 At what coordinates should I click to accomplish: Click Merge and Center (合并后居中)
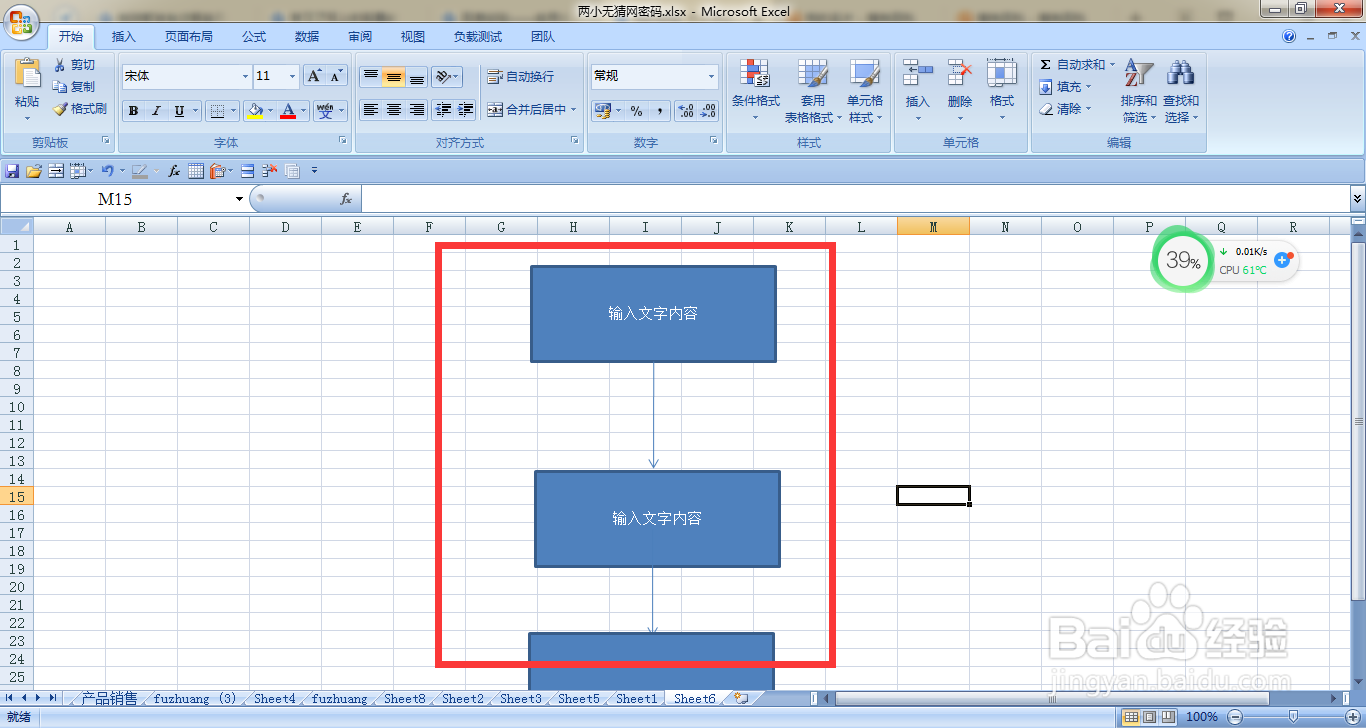[x=527, y=110]
